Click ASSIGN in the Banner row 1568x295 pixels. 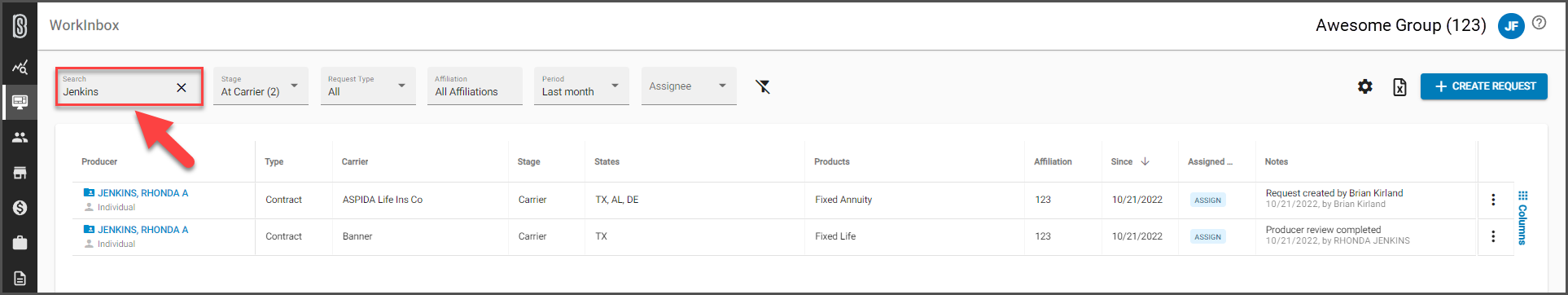pos(1207,237)
